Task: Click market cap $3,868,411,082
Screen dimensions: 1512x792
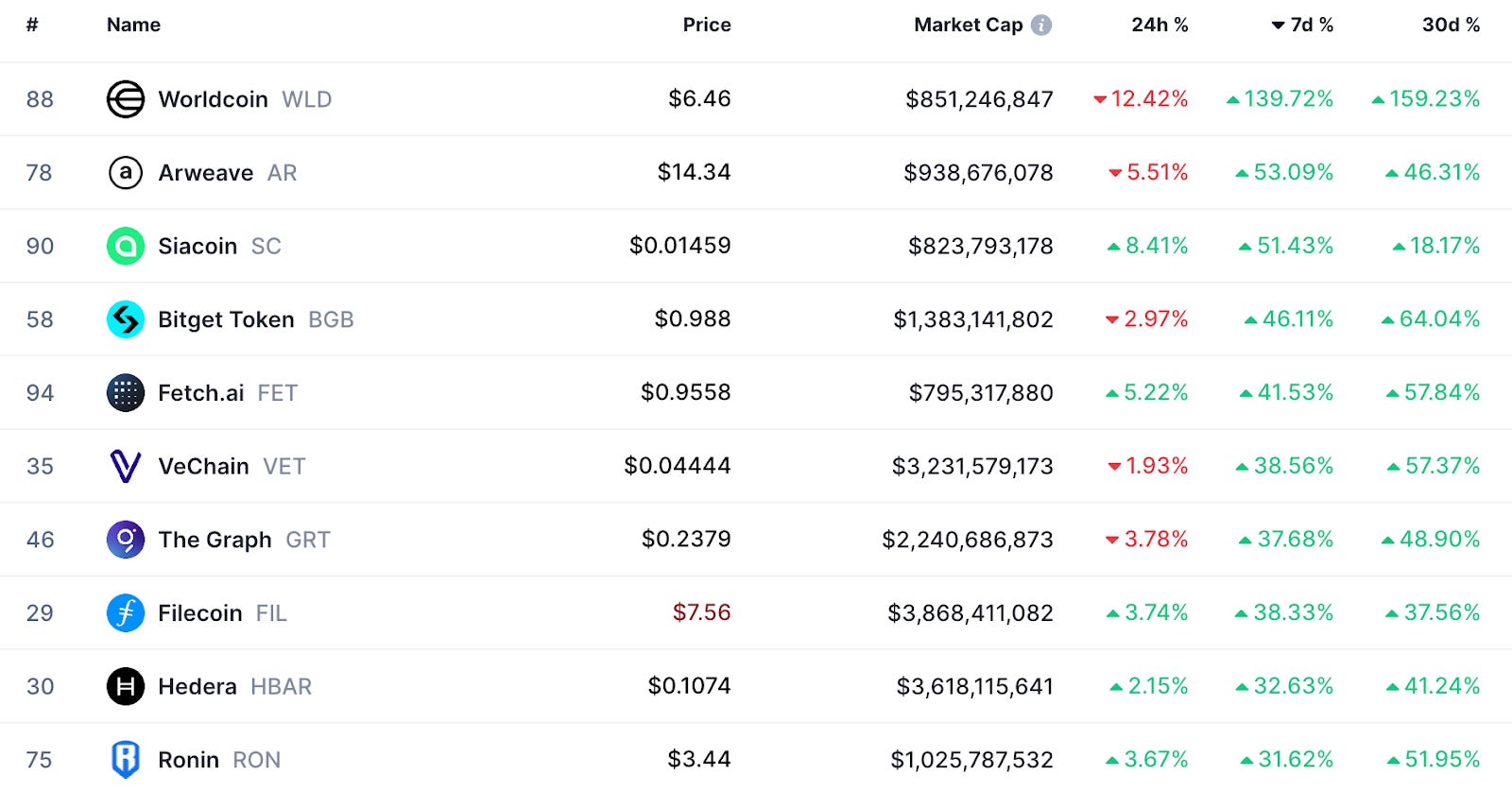Action: [x=971, y=613]
